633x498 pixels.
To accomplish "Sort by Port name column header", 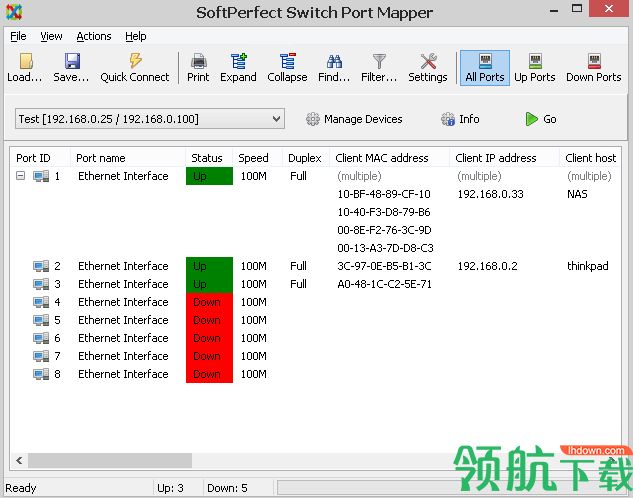I will [x=128, y=158].
